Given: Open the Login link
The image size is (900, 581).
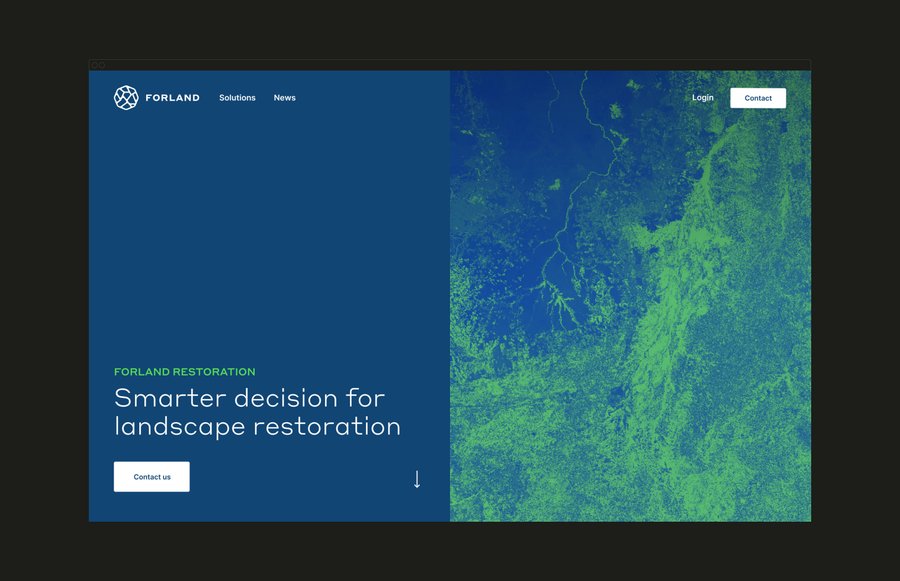Looking at the screenshot, I should click(x=702, y=98).
